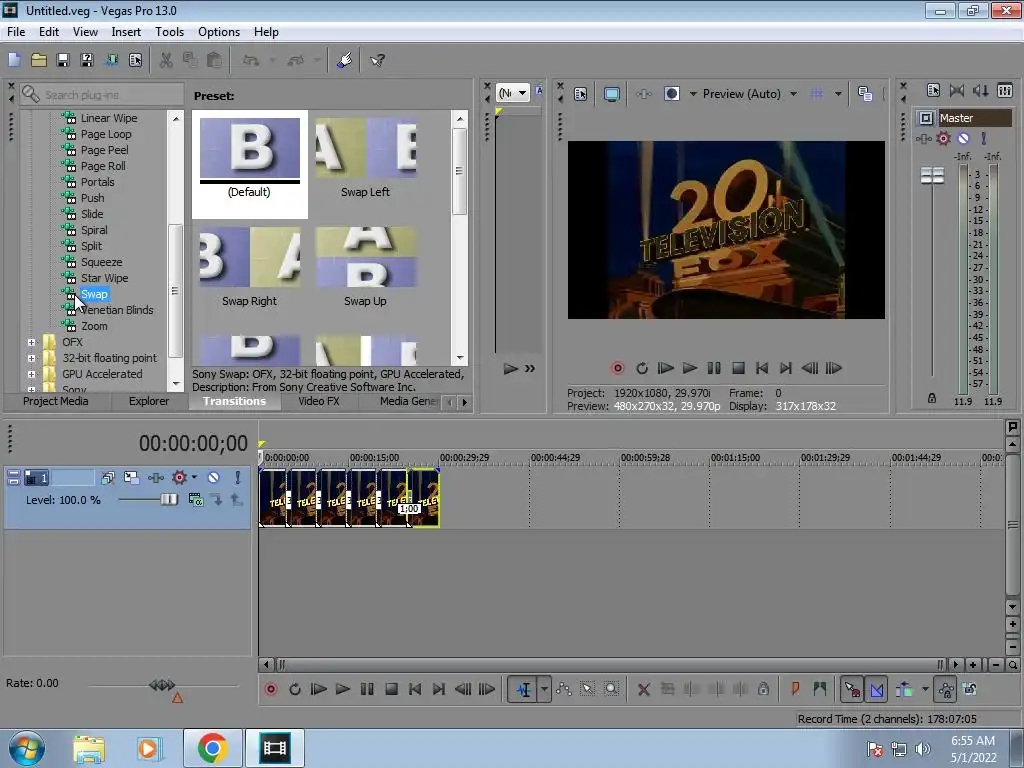Open the Track FX gear dropdown arrow
This screenshot has width=1024, height=768.
click(x=194, y=478)
